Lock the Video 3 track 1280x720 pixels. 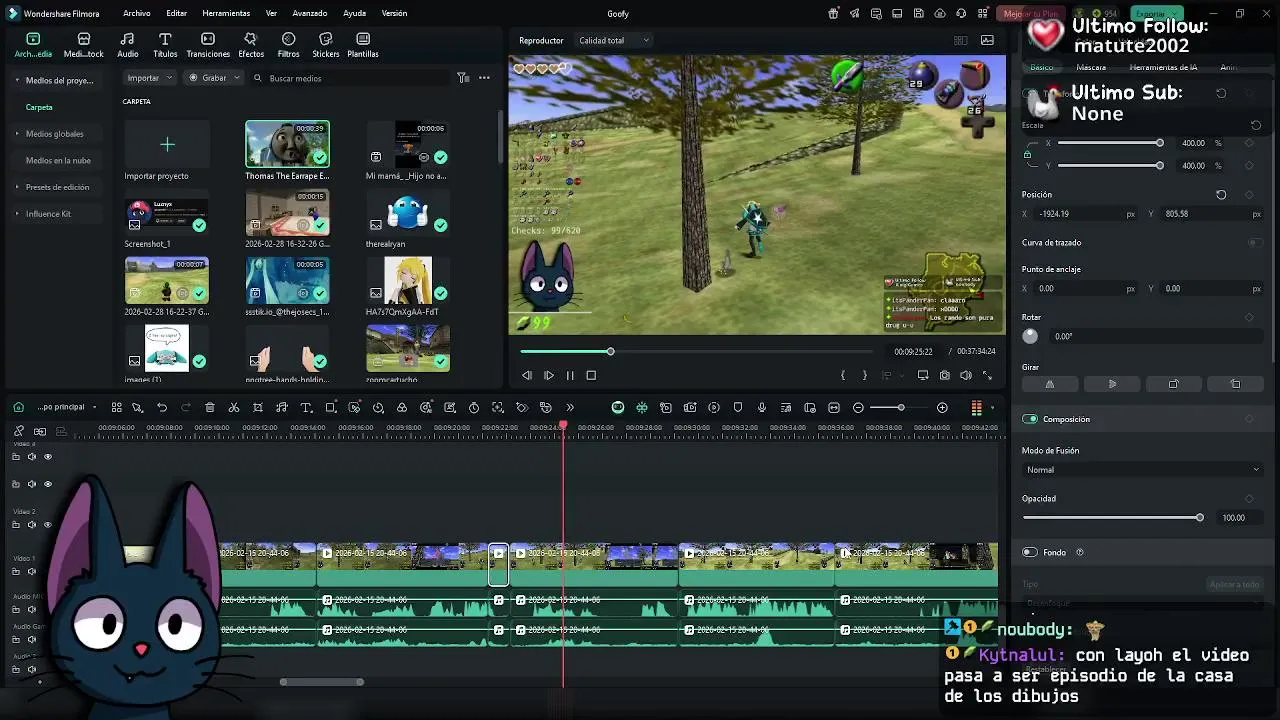point(16,457)
